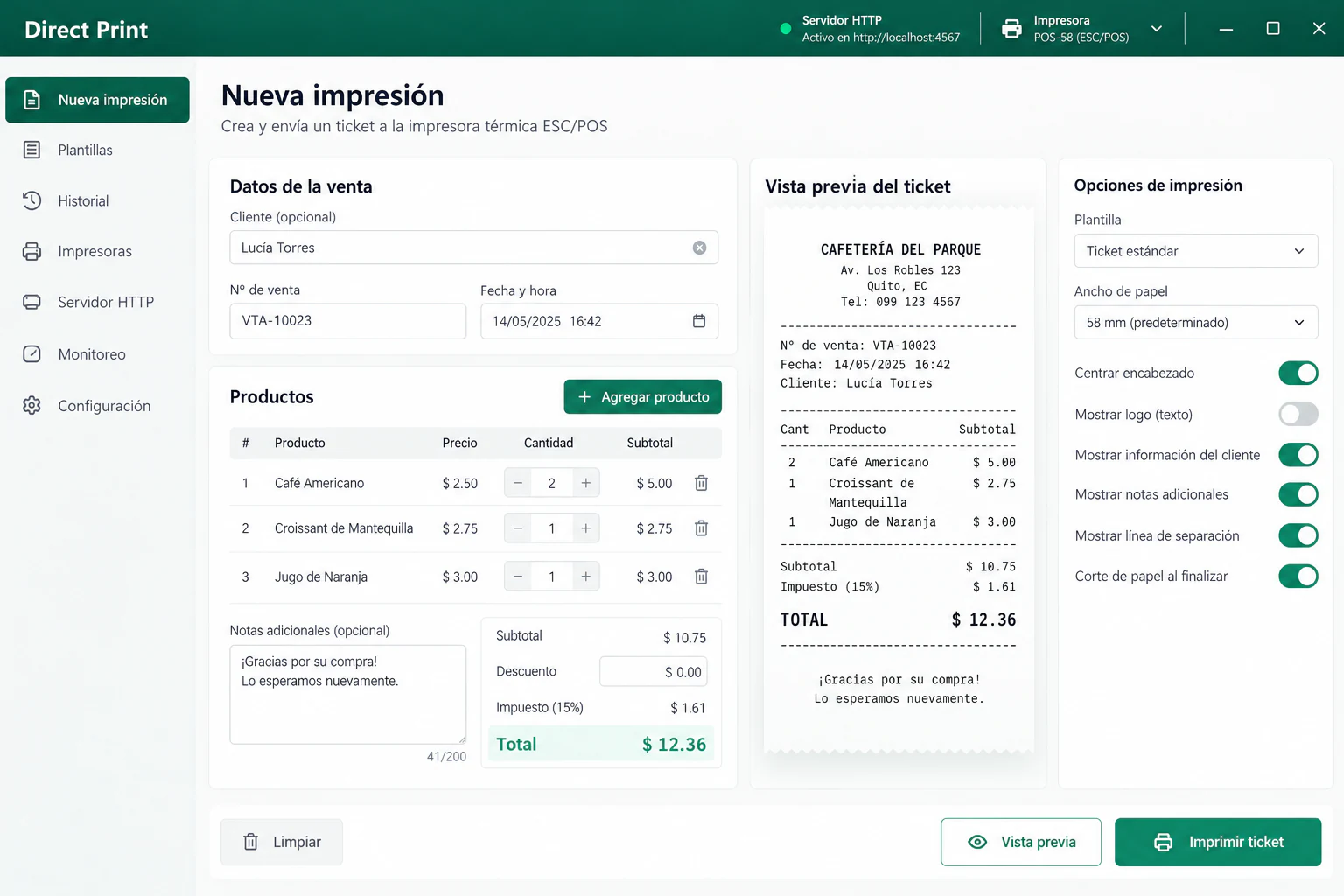Increase Croissant de Mantequilla quantity
The image size is (1344, 896).
click(585, 528)
